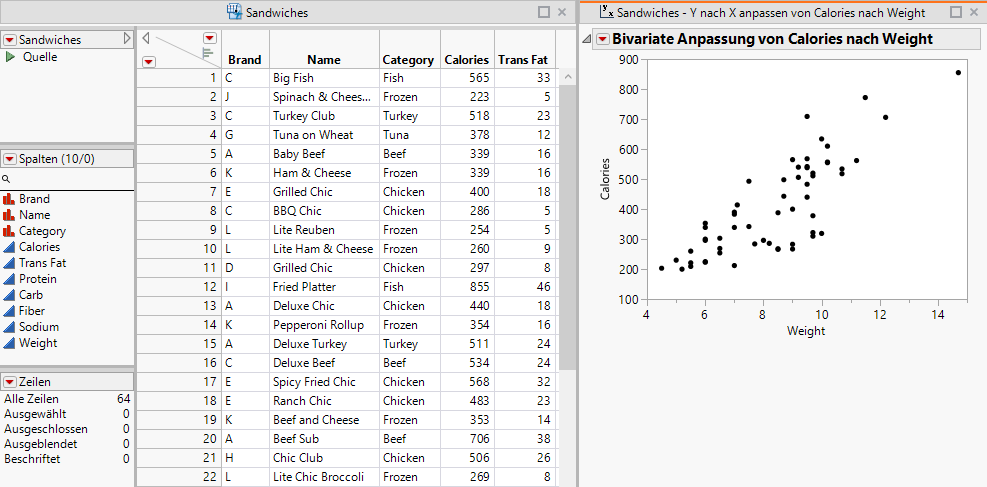Open the Bivariate Anpassung red triangle menu
The width and height of the screenshot is (987, 487).
click(x=603, y=39)
